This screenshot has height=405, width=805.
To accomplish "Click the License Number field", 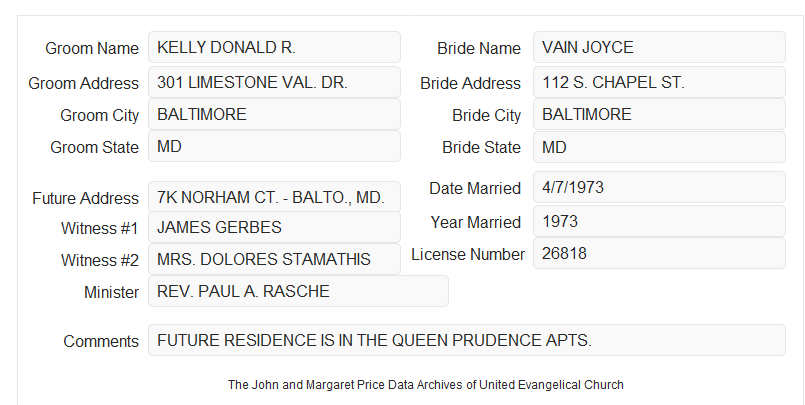I will [x=659, y=253].
